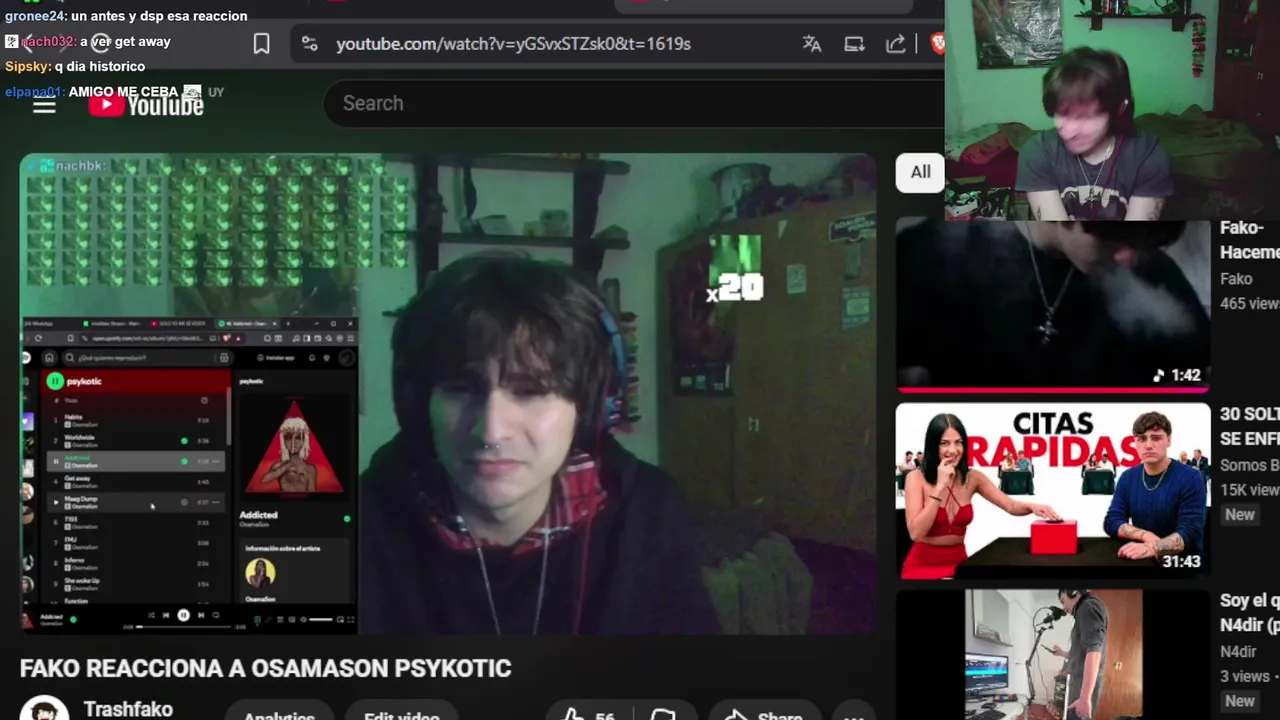Screen dimensions: 1280x720
Task: Open the 'Soy el q' N4dir video title
Action: (1249, 612)
